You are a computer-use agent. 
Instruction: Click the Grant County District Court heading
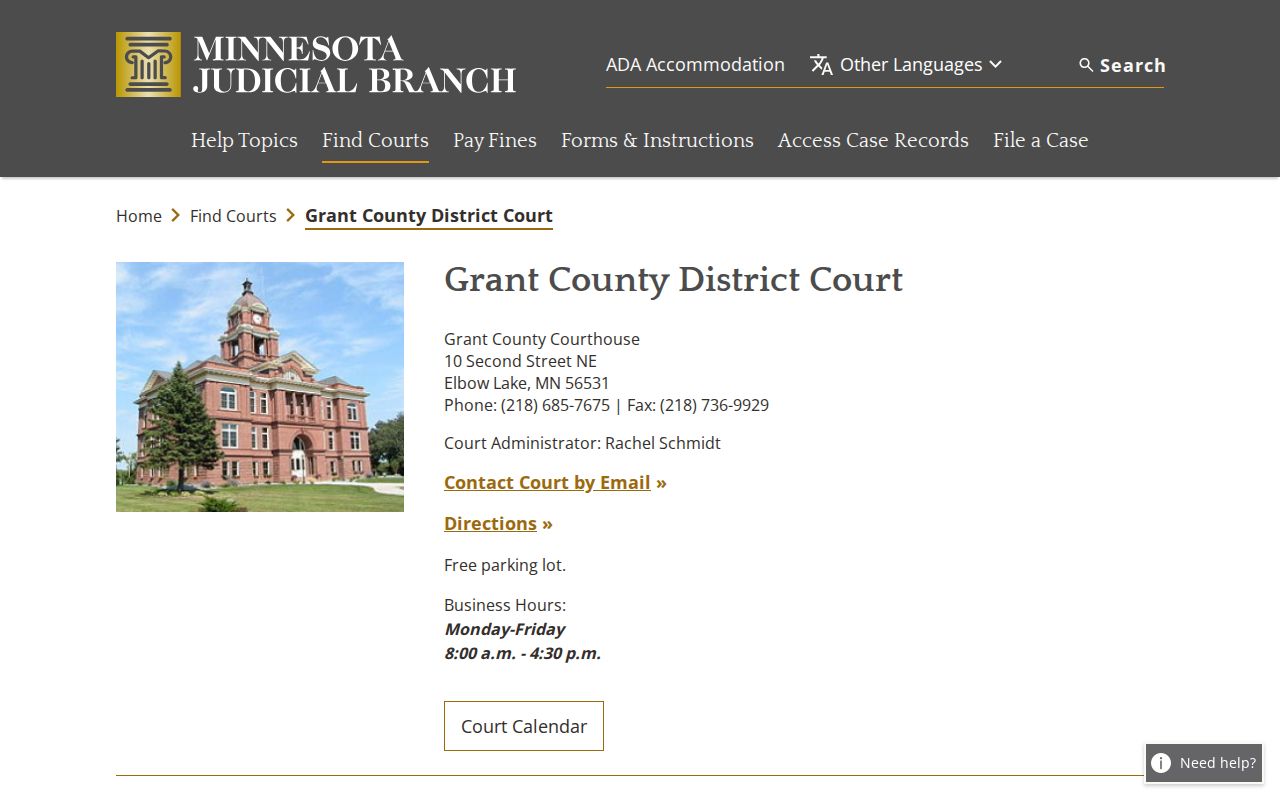tap(673, 280)
